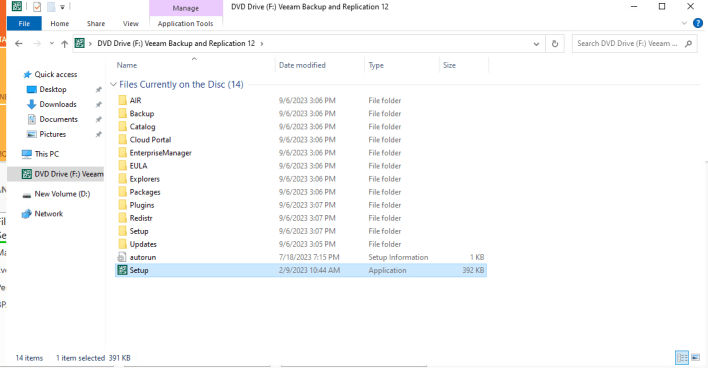Switch to Large icons view layout

[695, 358]
